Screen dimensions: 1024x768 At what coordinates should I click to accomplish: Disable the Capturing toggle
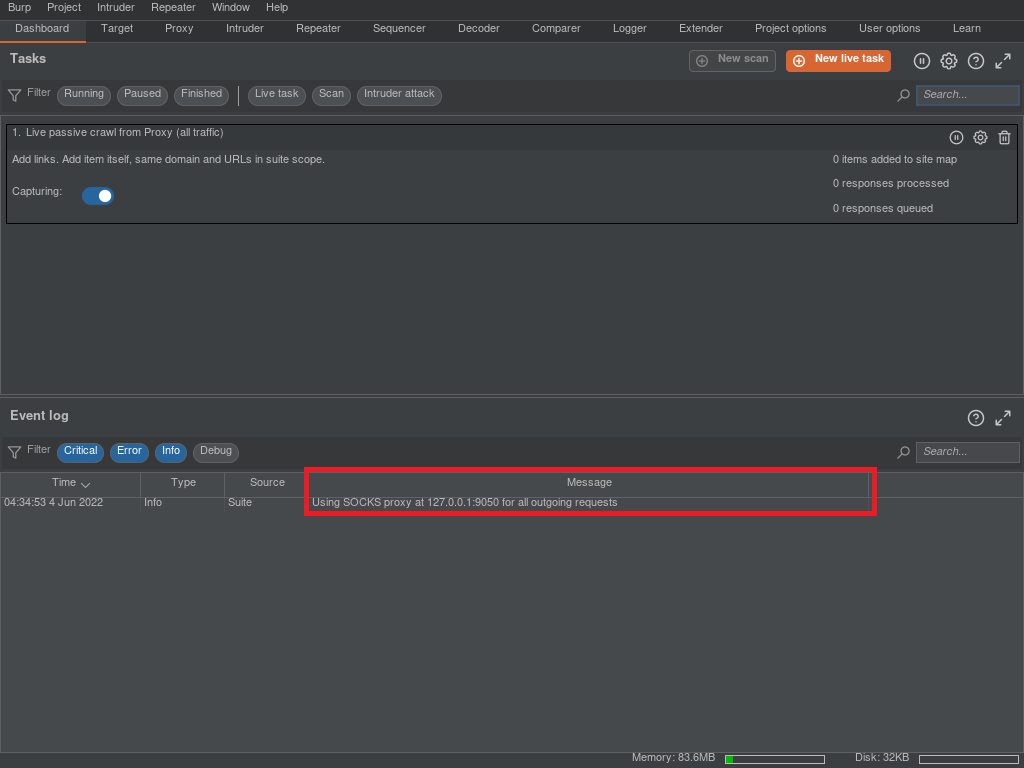coord(97,195)
